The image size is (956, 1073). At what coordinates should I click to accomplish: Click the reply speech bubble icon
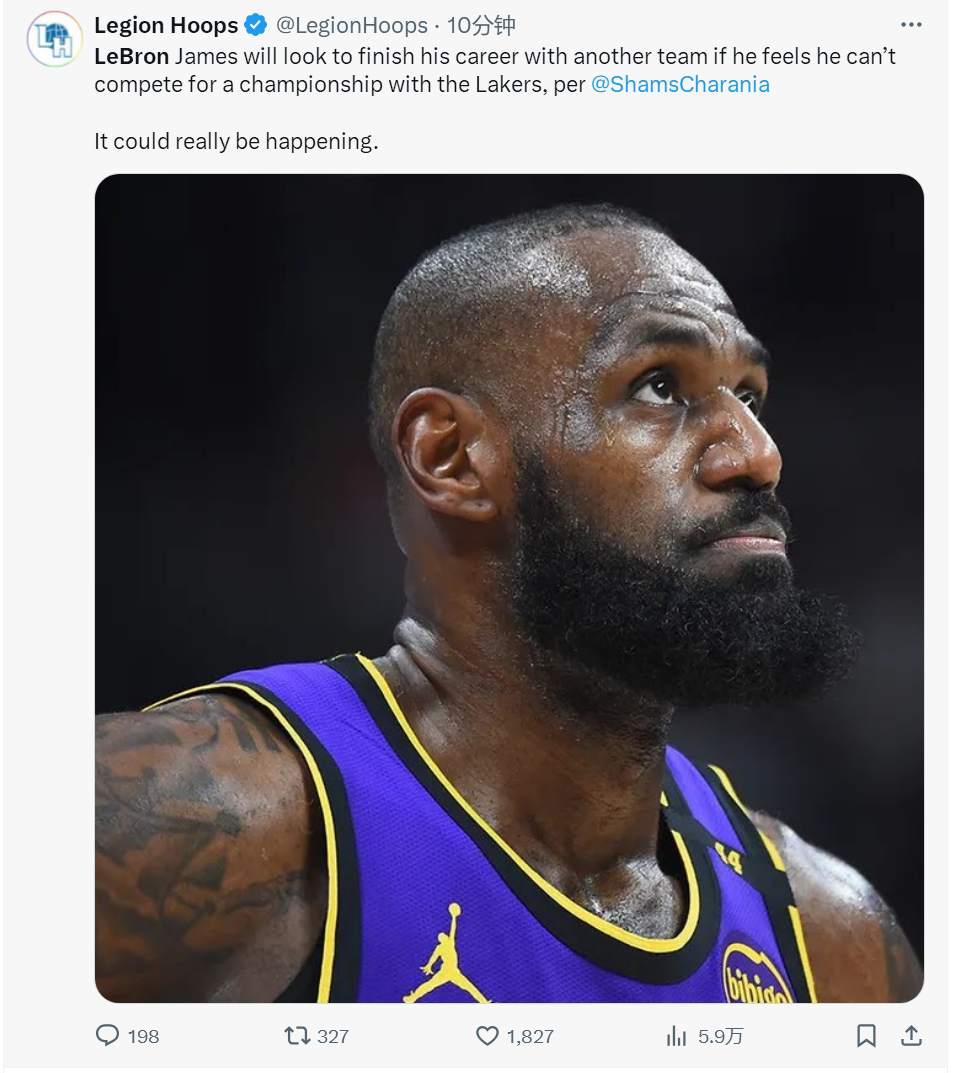pos(107,1035)
